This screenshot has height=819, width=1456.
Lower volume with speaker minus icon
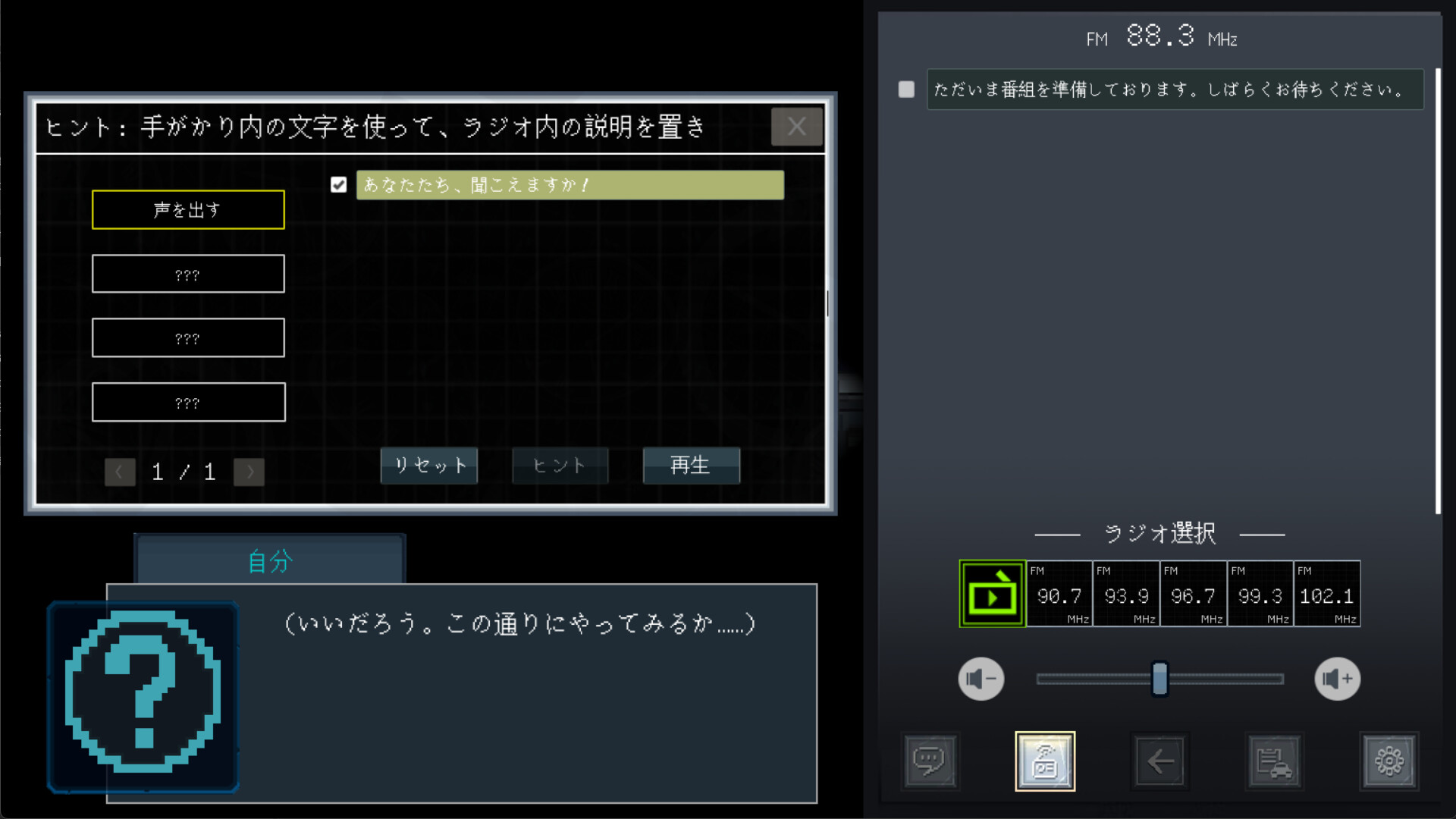point(981,679)
